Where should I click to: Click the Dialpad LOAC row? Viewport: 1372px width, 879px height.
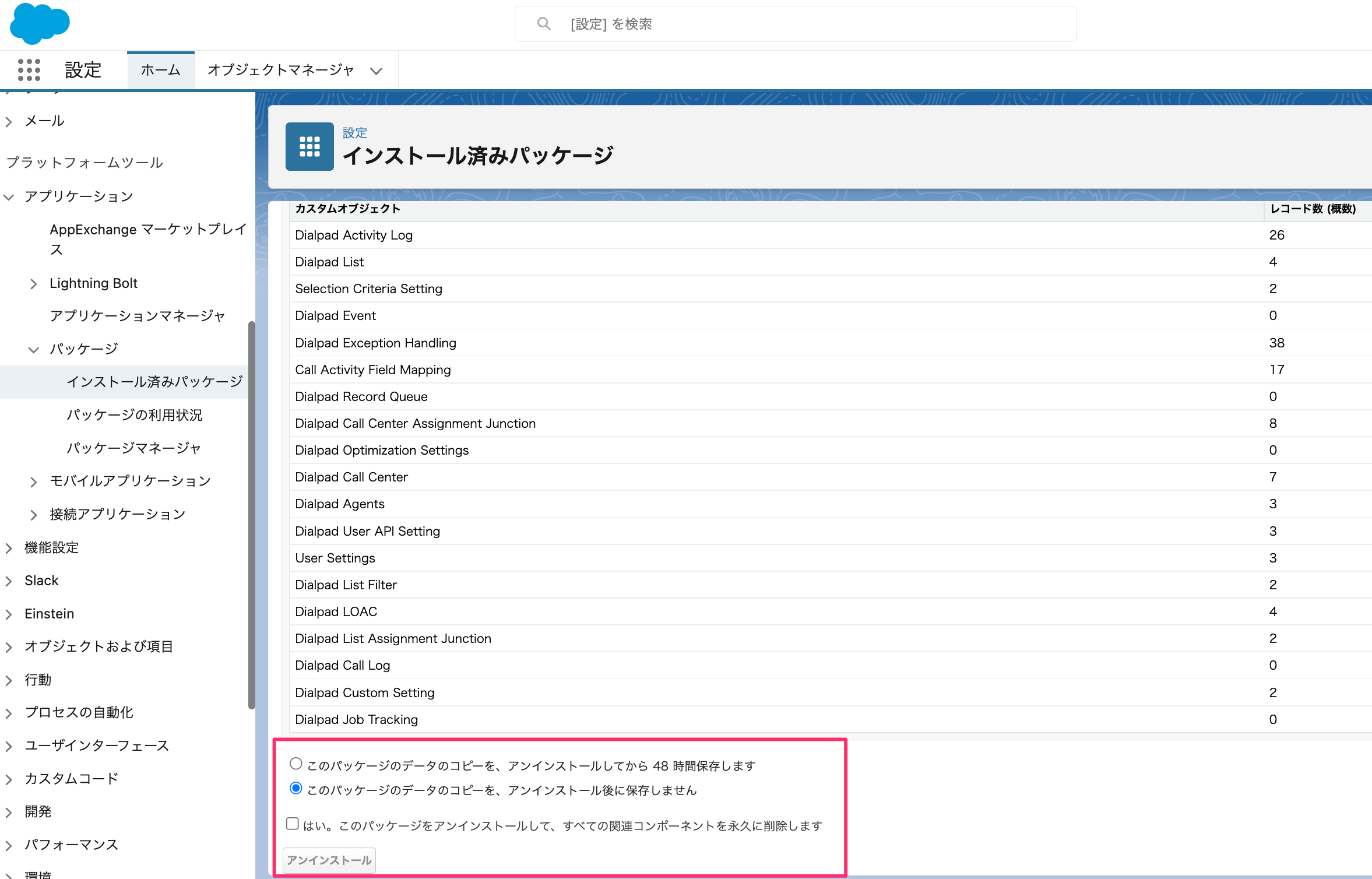[x=830, y=611]
